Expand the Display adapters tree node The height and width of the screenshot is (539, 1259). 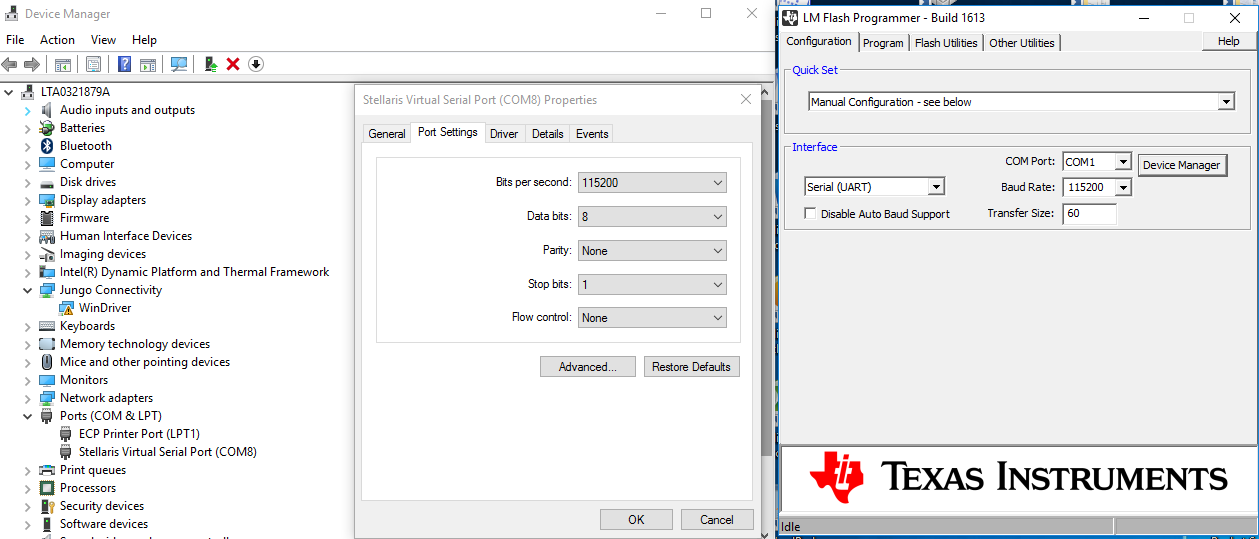pyautogui.click(x=27, y=200)
